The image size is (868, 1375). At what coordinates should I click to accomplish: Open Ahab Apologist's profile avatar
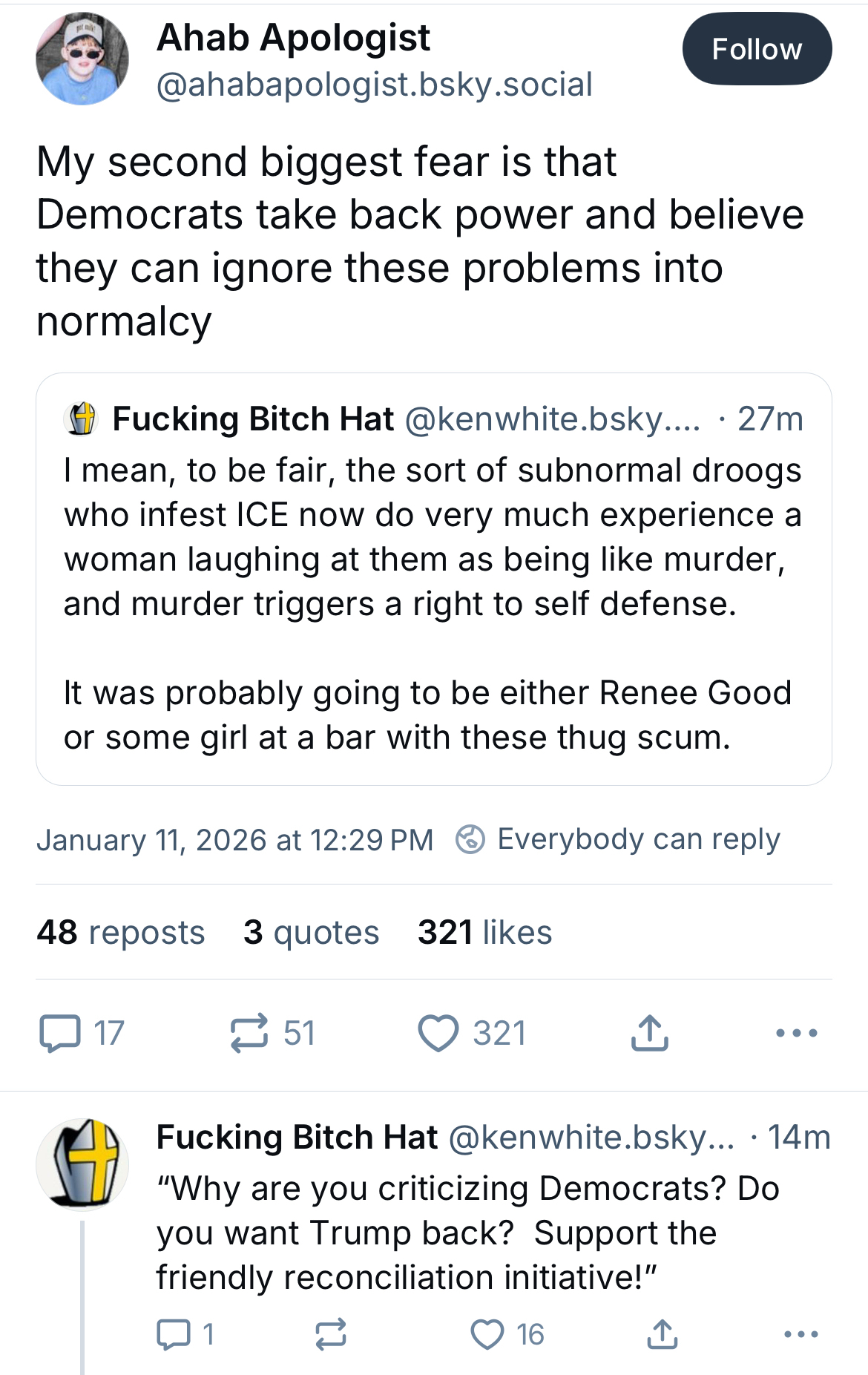point(82,59)
